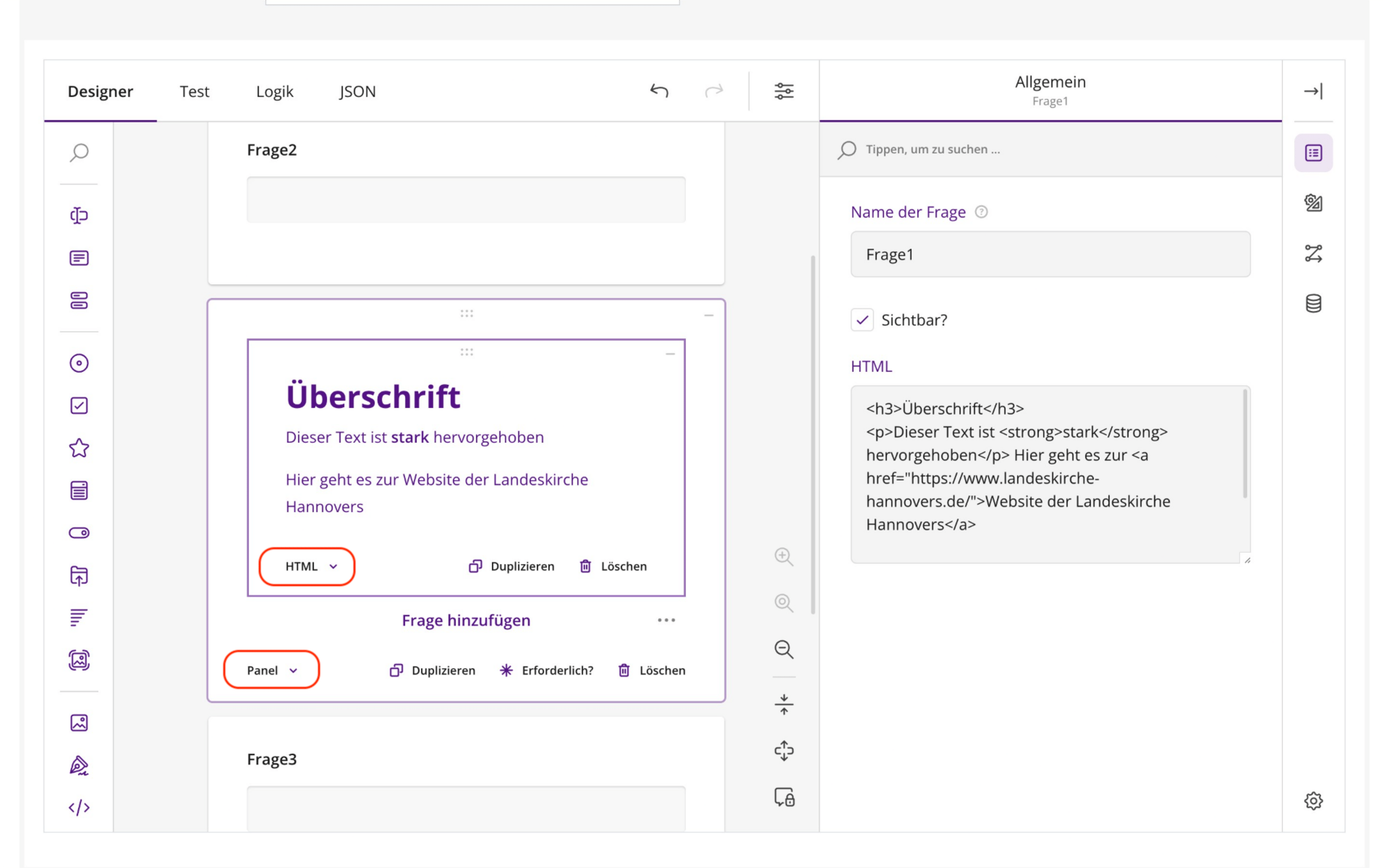This screenshot has height=868, width=1389.
Task: Click the HTML textarea scrollbar
Action: tap(1244, 444)
